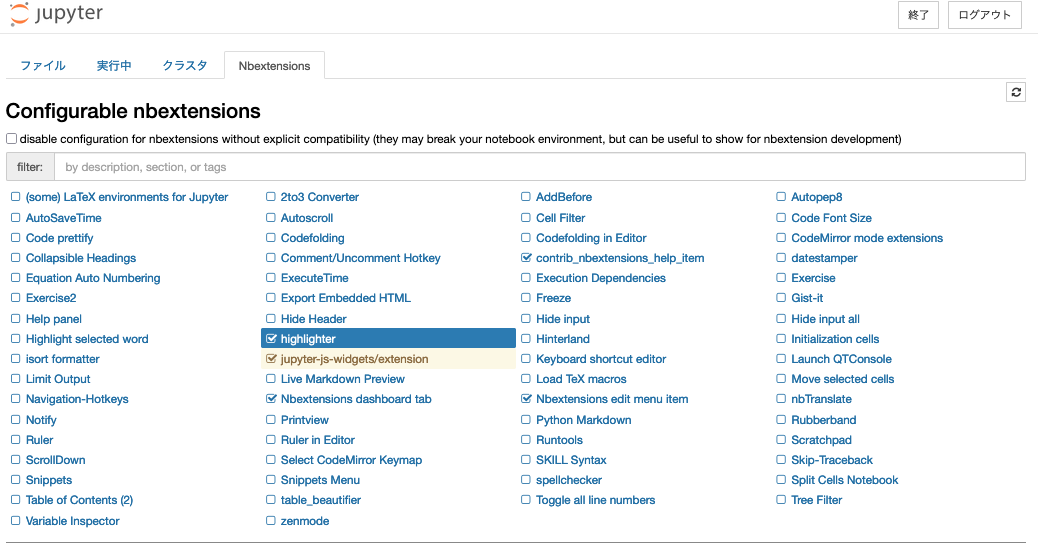Screen dimensions: 1038x555
Task: Disable the Nbextensions dashboard tab checkbox
Action: 271,399
